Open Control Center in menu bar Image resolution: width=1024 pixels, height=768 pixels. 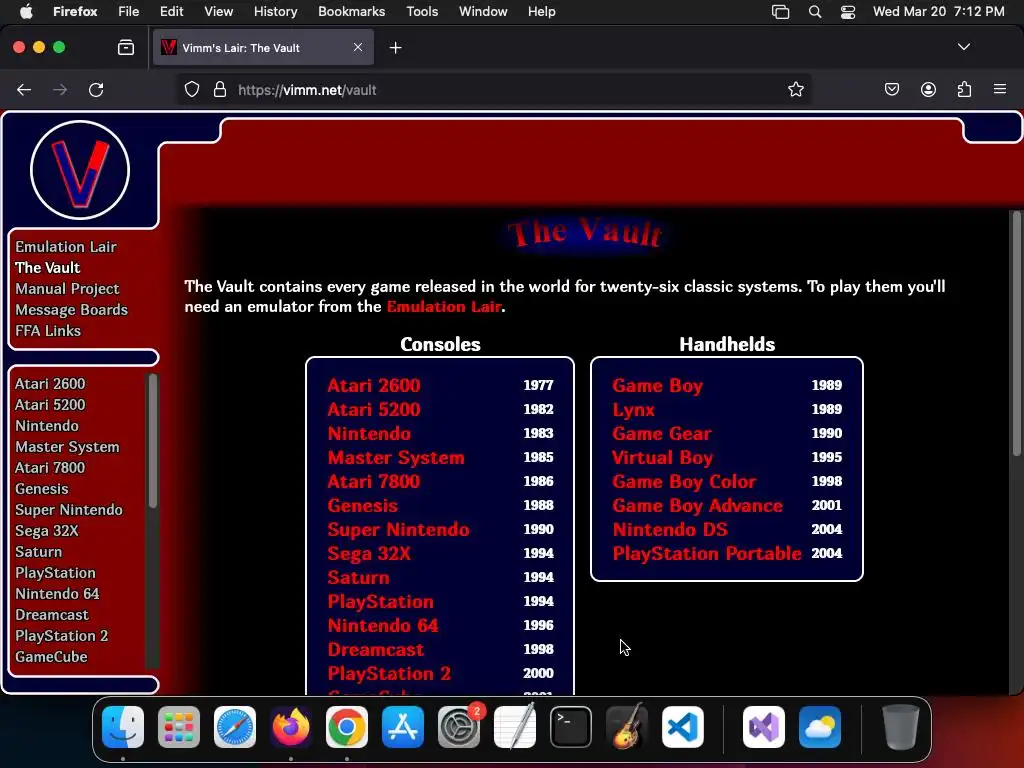click(848, 12)
